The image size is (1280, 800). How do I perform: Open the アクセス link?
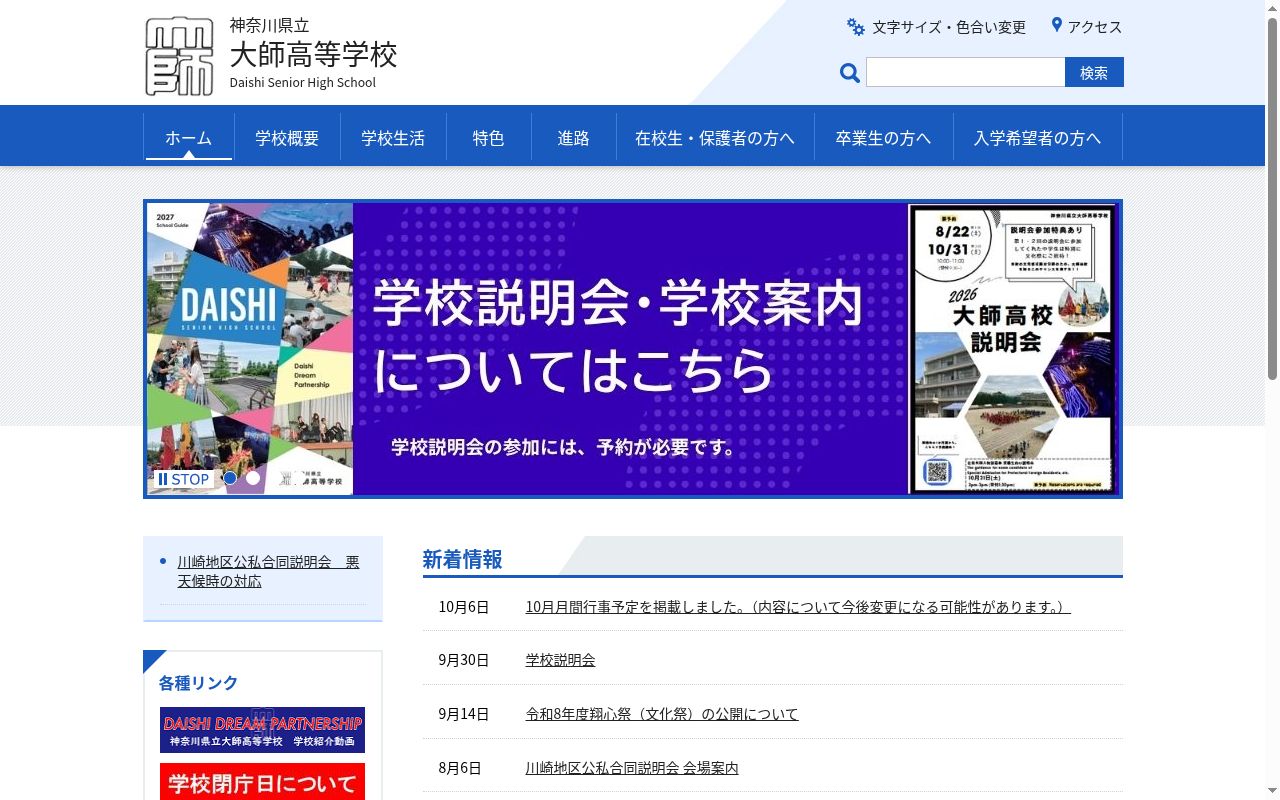tap(1095, 27)
